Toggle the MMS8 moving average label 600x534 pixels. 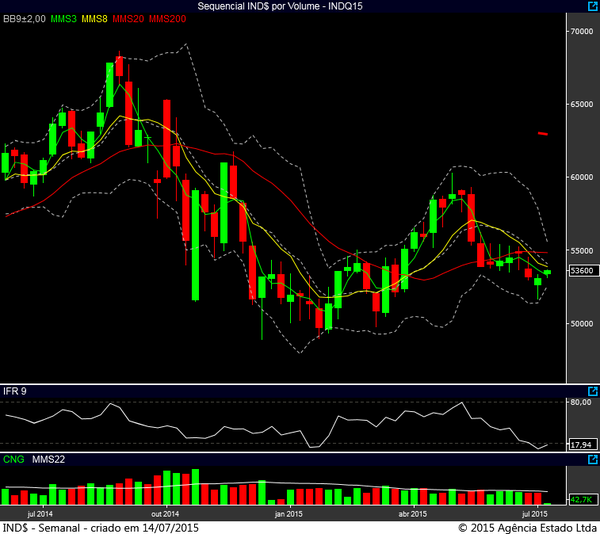pos(96,19)
